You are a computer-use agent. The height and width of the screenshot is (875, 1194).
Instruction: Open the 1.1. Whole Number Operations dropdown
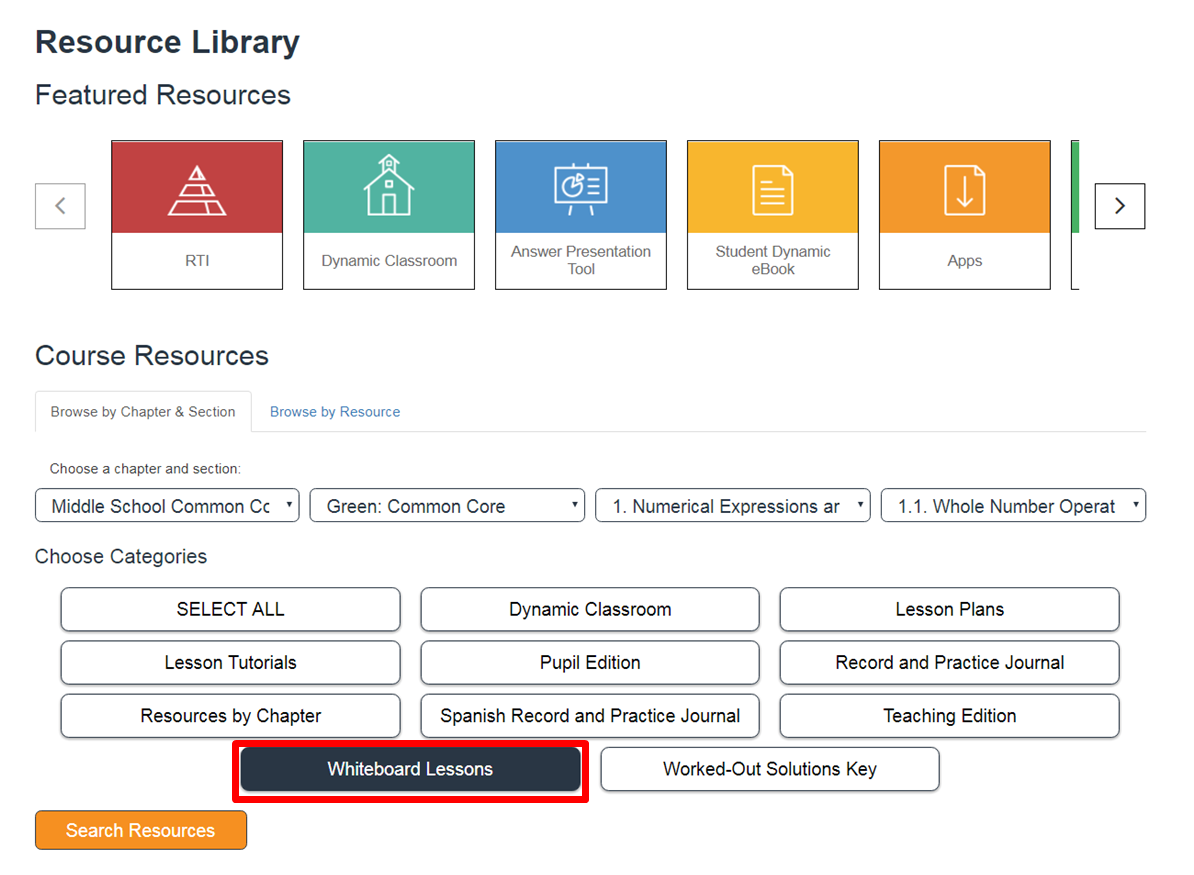1013,506
